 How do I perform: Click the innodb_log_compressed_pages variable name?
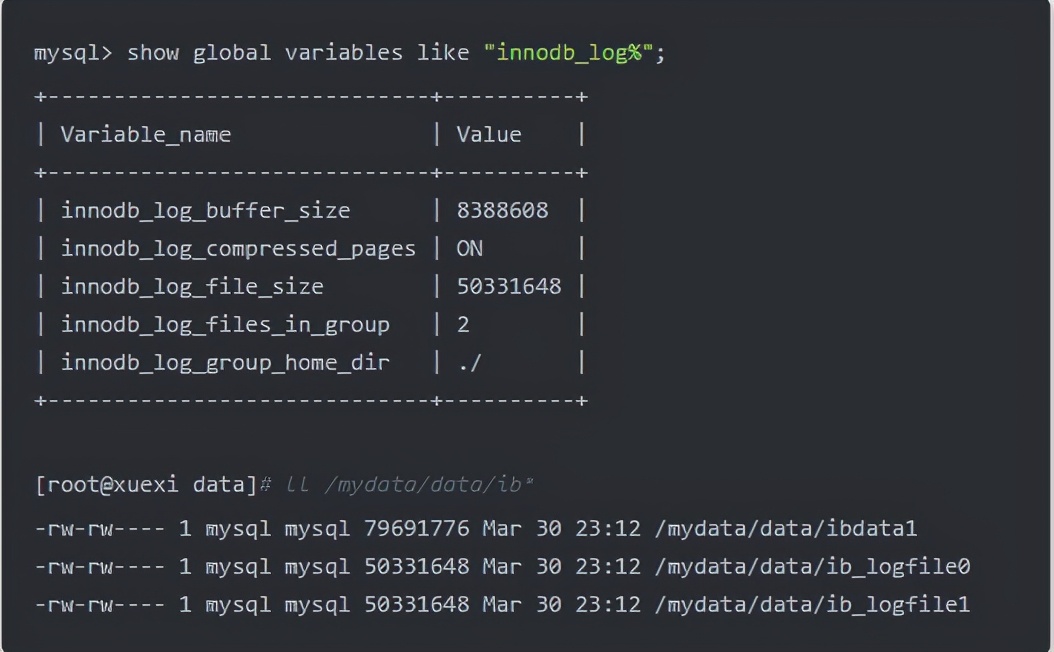pos(239,249)
